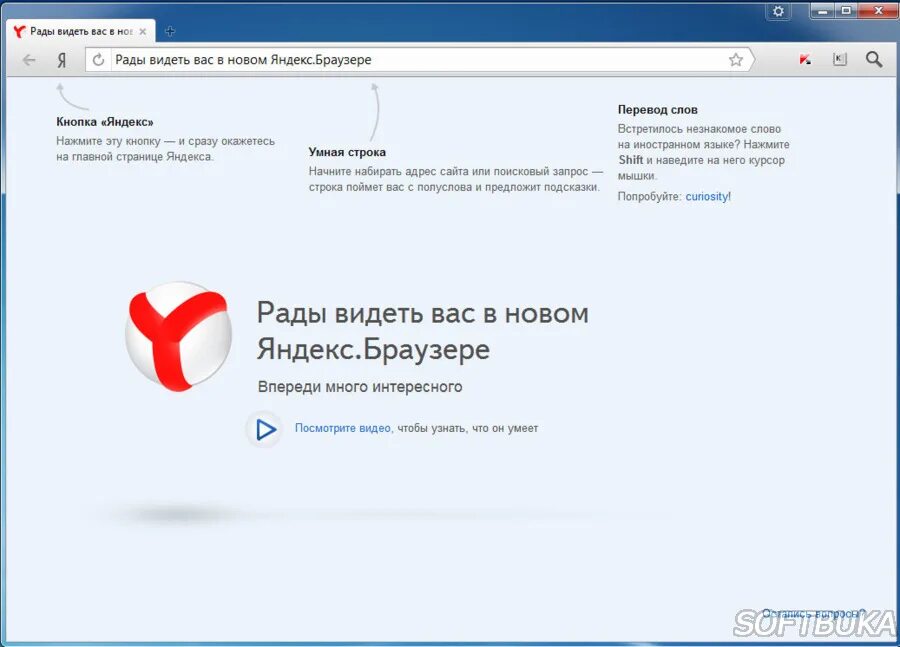Screen dimensions: 900x647
Task: Maximize the browser window
Action: click(x=846, y=10)
